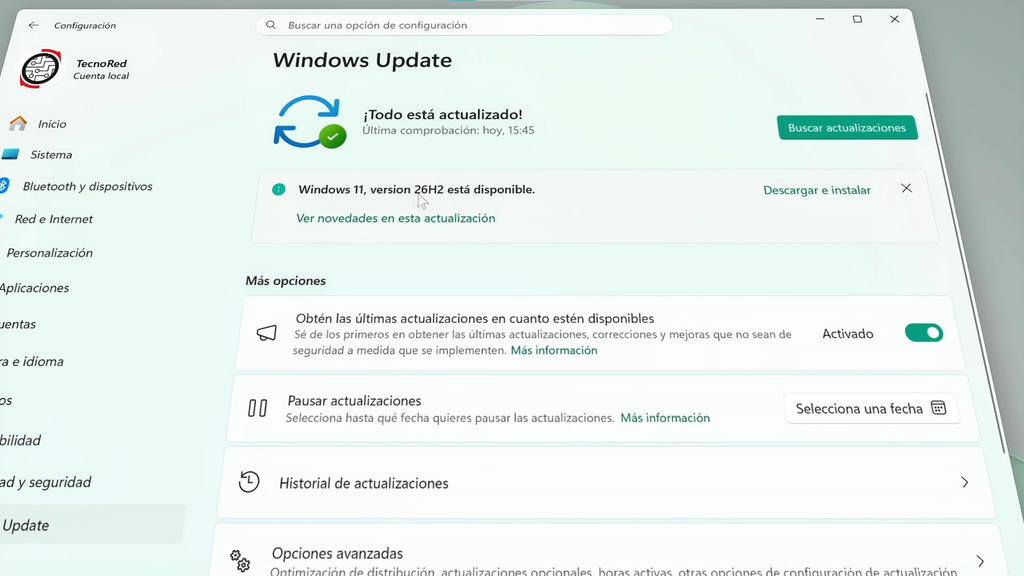Click Más información beside pause updates
Screen dimensions: 1024x576
click(x=665, y=418)
